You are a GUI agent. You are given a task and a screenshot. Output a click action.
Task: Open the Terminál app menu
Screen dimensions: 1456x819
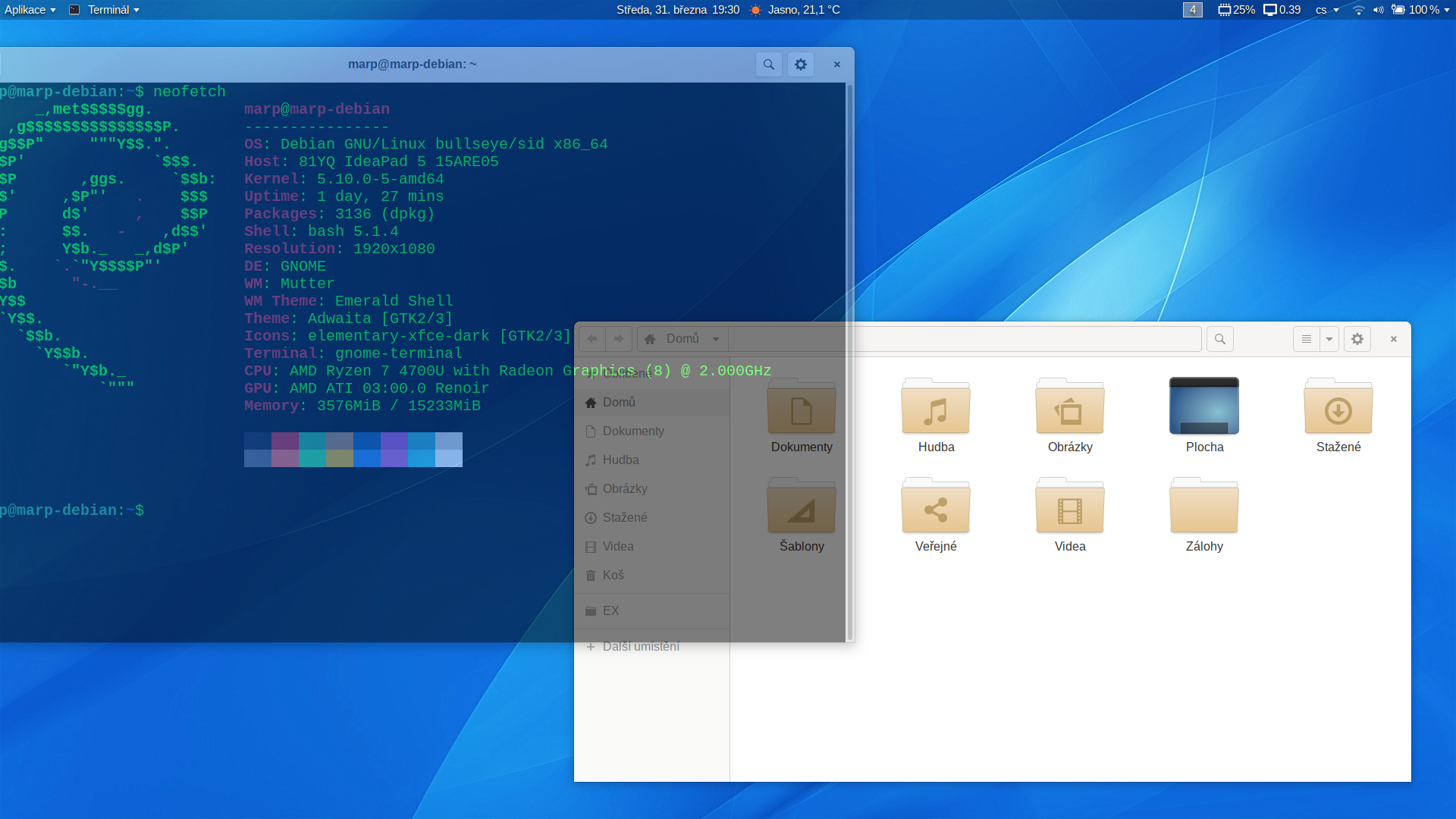105,10
